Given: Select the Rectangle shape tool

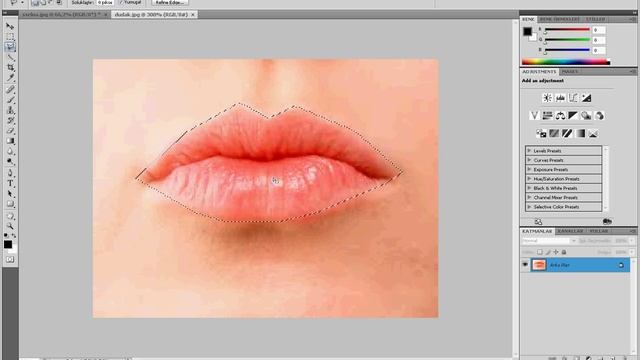Looking at the screenshot, I should (10, 204).
